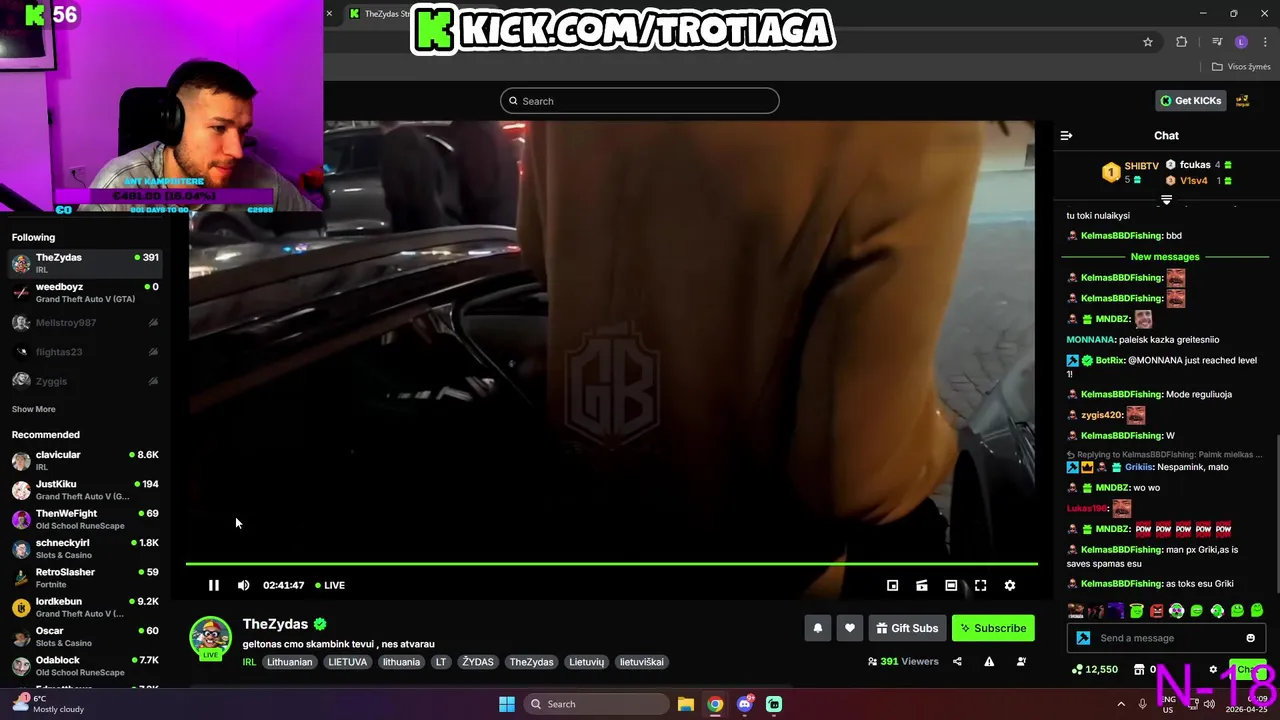Collapse the chat panel

tap(1066, 135)
